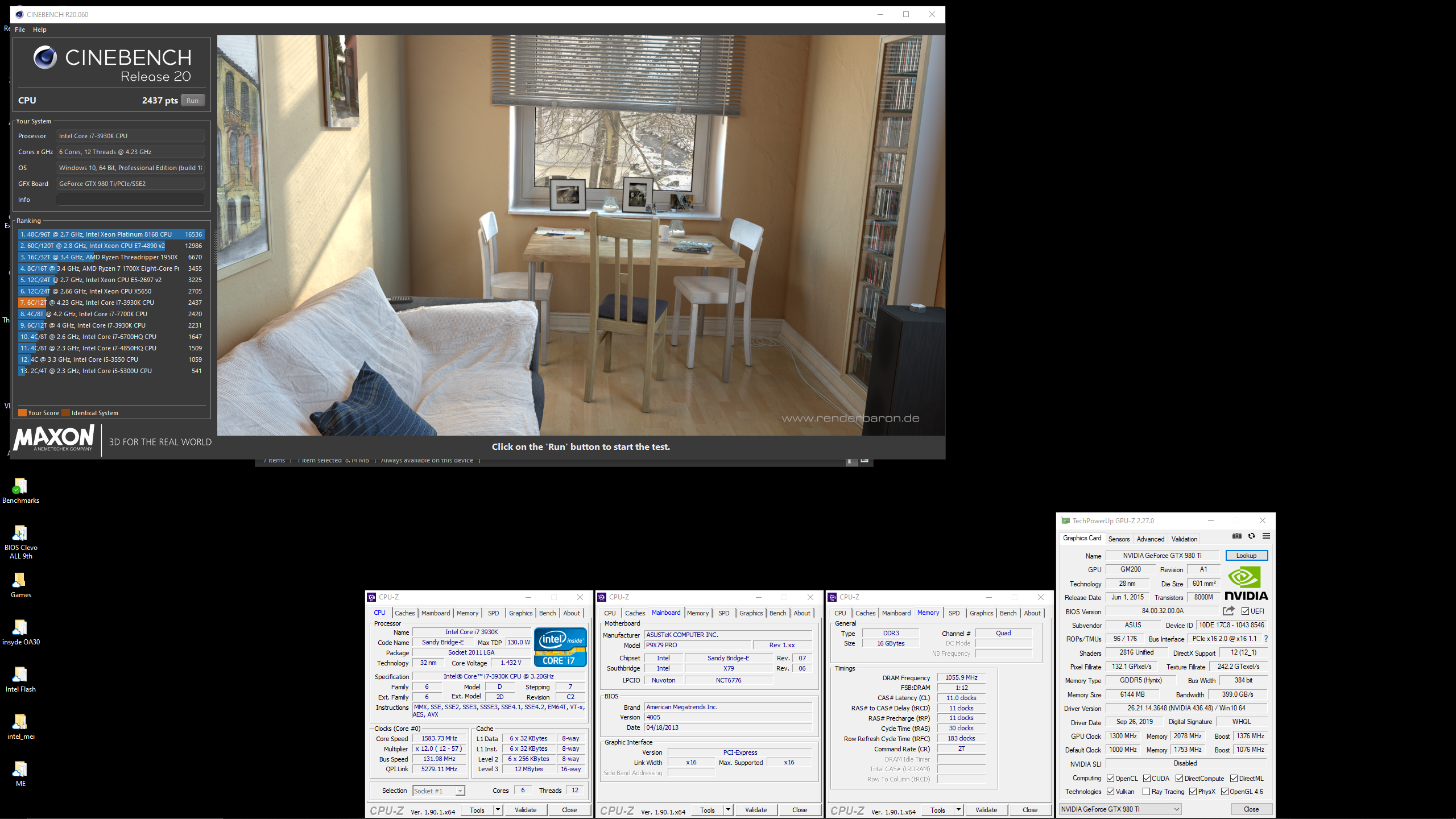1456x819 pixels.
Task: Click the Processor field showing Intel Core i7-3930K CPU
Action: click(130, 136)
